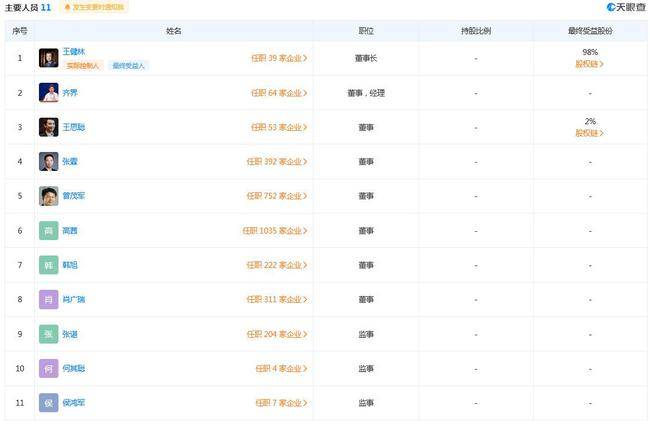650x424 pixels.
Task: Click 曾茂军's avatar thumbnail
Action: (x=48, y=196)
